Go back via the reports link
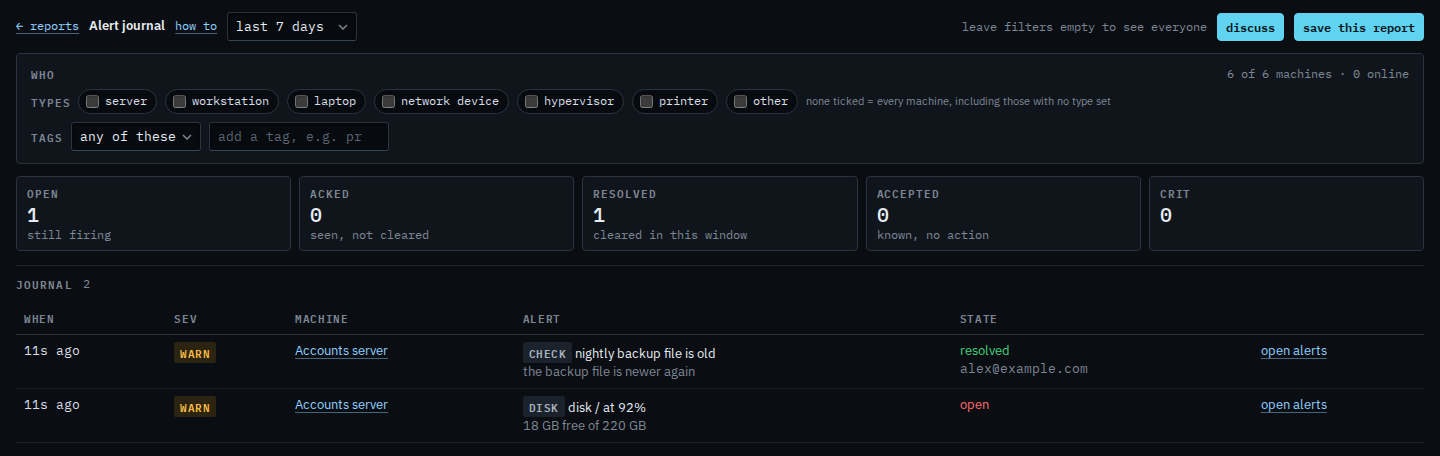Viewport: 1440px width, 456px height. coord(47,27)
